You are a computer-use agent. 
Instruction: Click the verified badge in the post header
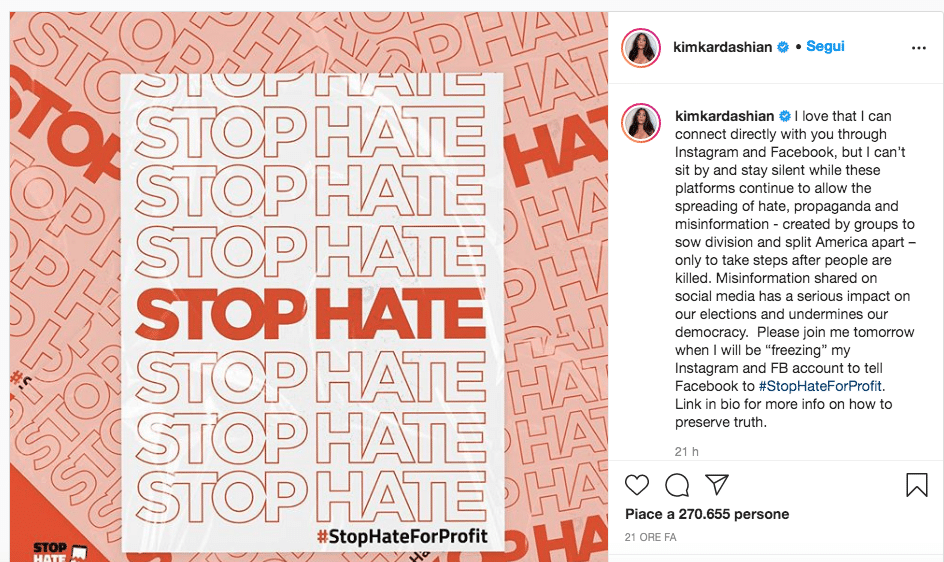coord(784,47)
